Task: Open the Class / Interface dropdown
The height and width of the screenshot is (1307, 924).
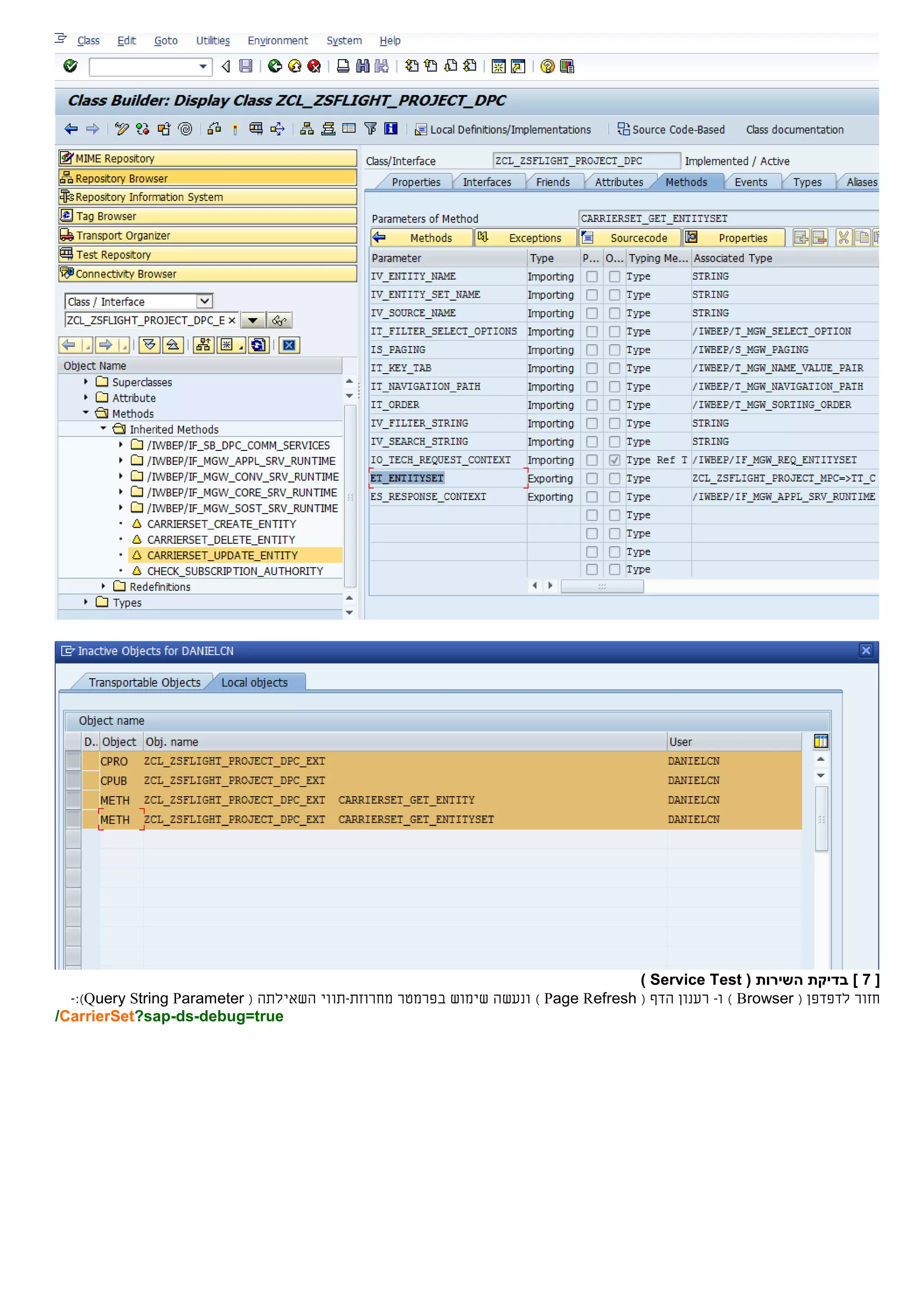Action: click(x=204, y=301)
